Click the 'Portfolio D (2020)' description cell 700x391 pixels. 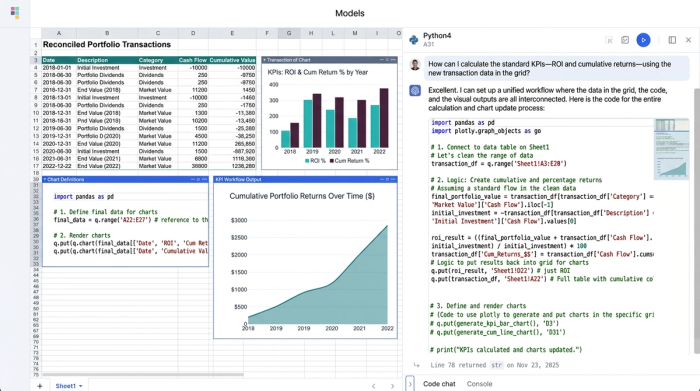point(107,136)
